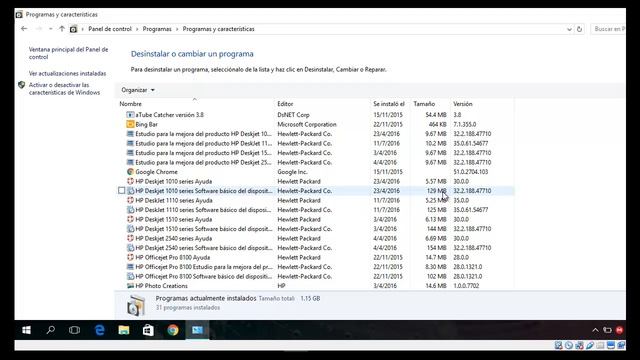Sort list by Se instaló el column
The height and width of the screenshot is (360, 640).
click(389, 104)
